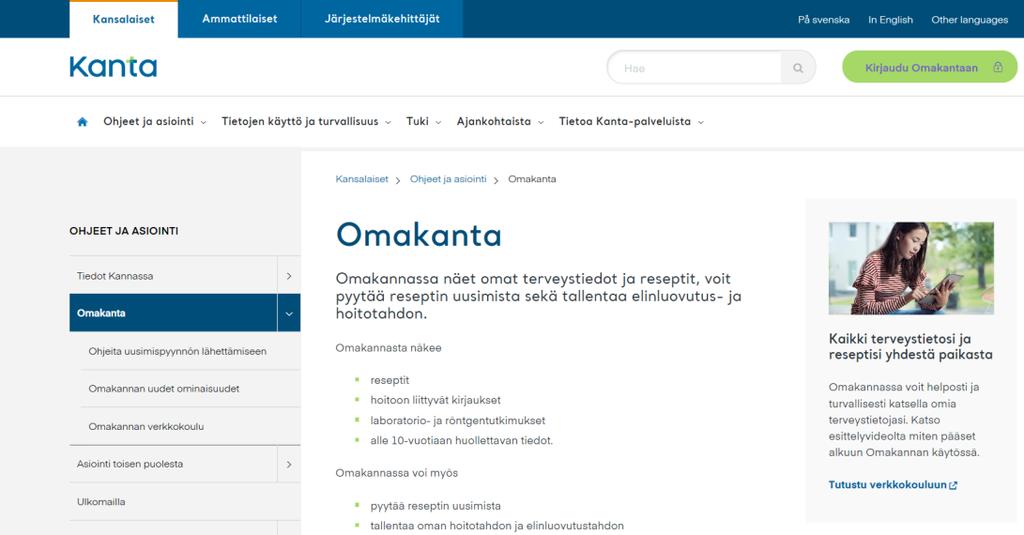Viewport: 1024px width, 535px height.
Task: Expand Ohjeet ja asiointi dropdown chevron
Action: tap(203, 122)
